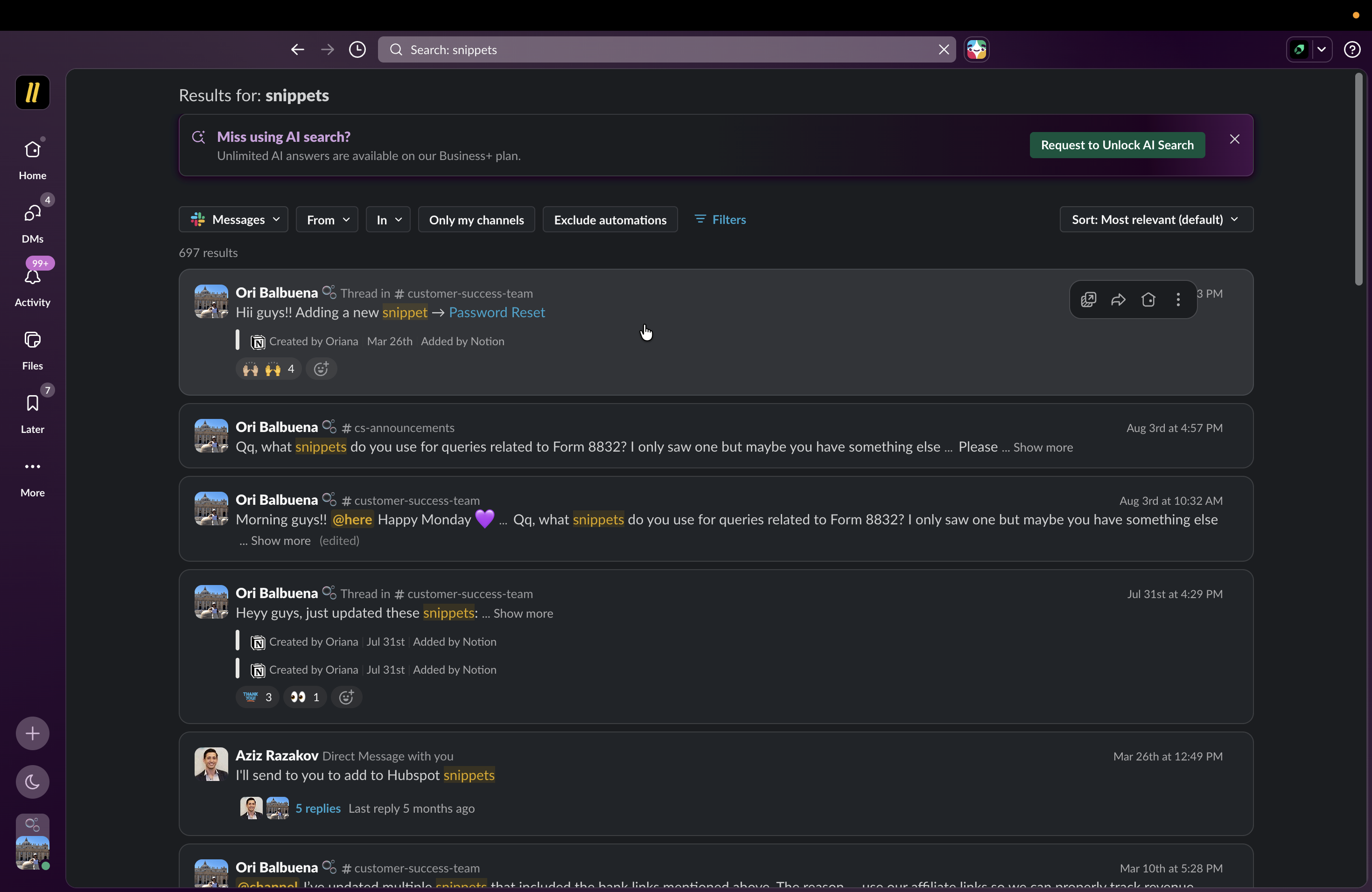
Task: Dismiss the AI search banner
Action: click(1234, 139)
